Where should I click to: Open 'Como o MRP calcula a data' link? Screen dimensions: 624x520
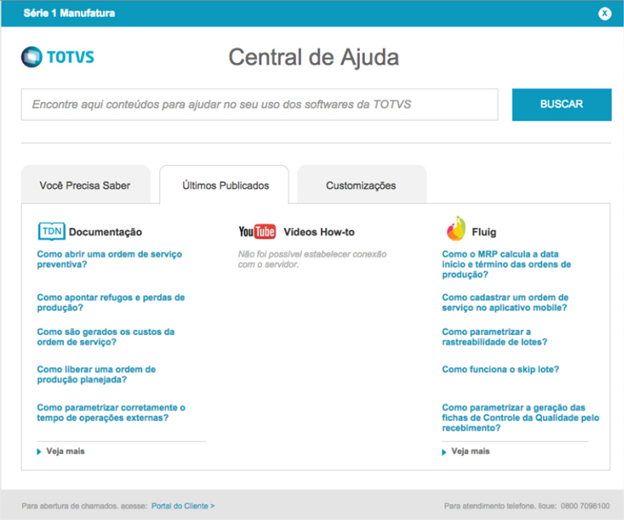[506, 264]
